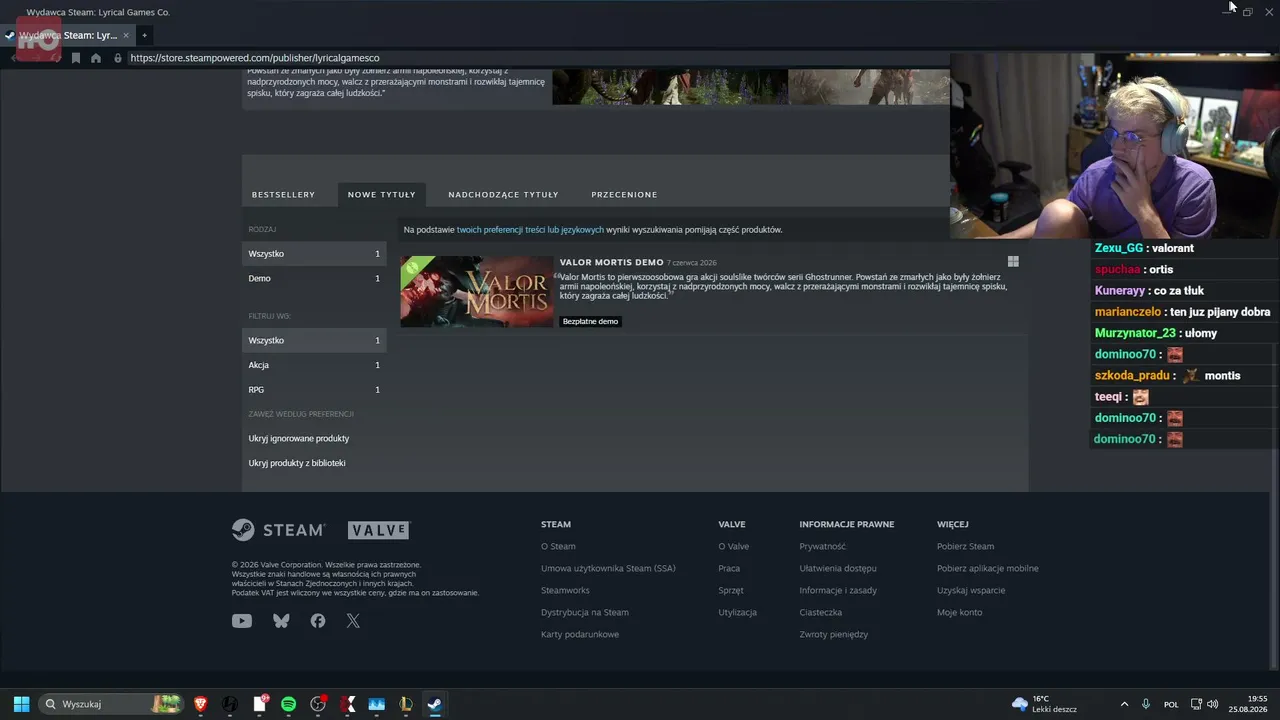Screen dimensions: 1280x720
Task: Open Steam's X social icon
Action: [x=353, y=621]
